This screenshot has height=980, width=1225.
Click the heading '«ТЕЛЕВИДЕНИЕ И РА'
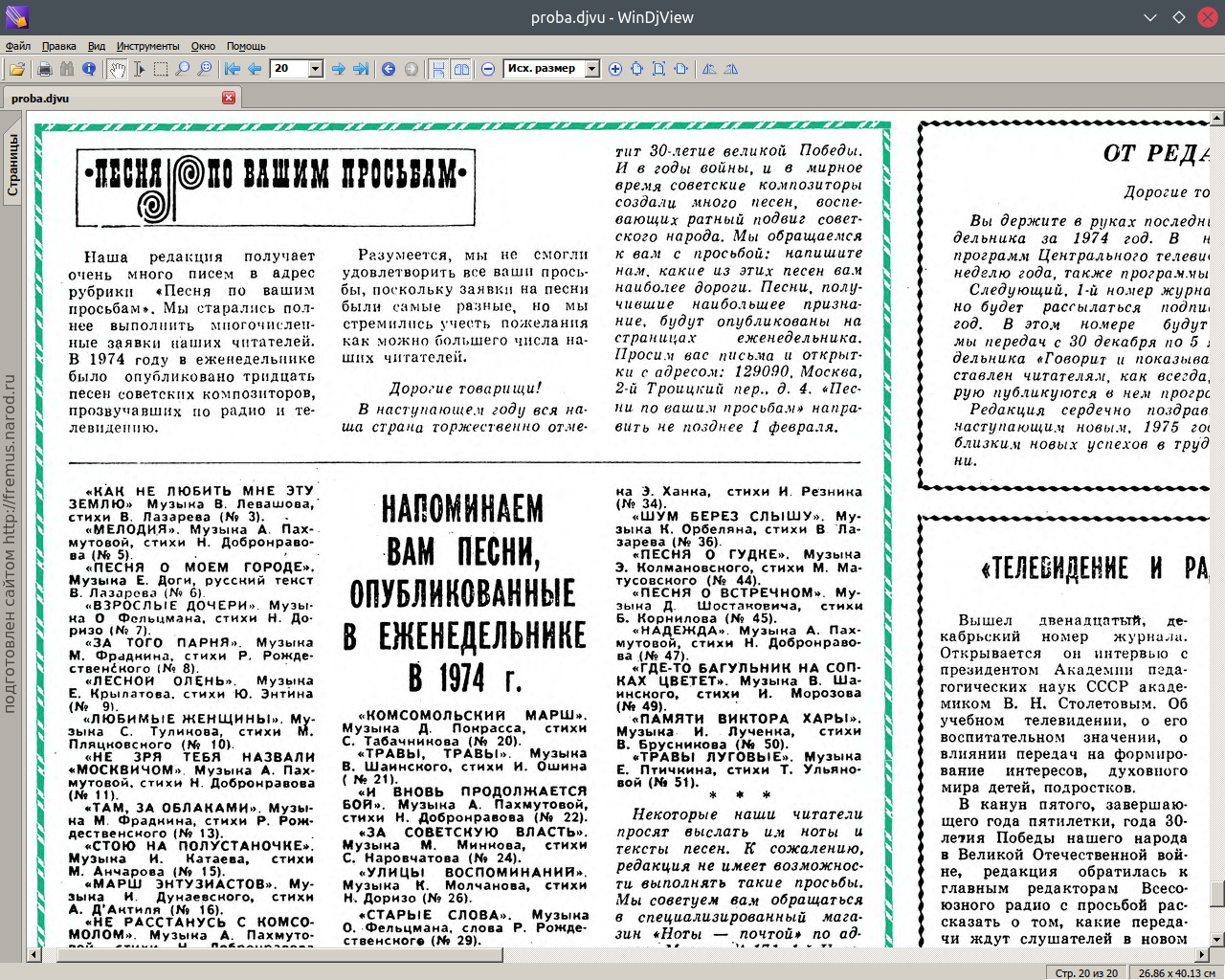(1096, 568)
